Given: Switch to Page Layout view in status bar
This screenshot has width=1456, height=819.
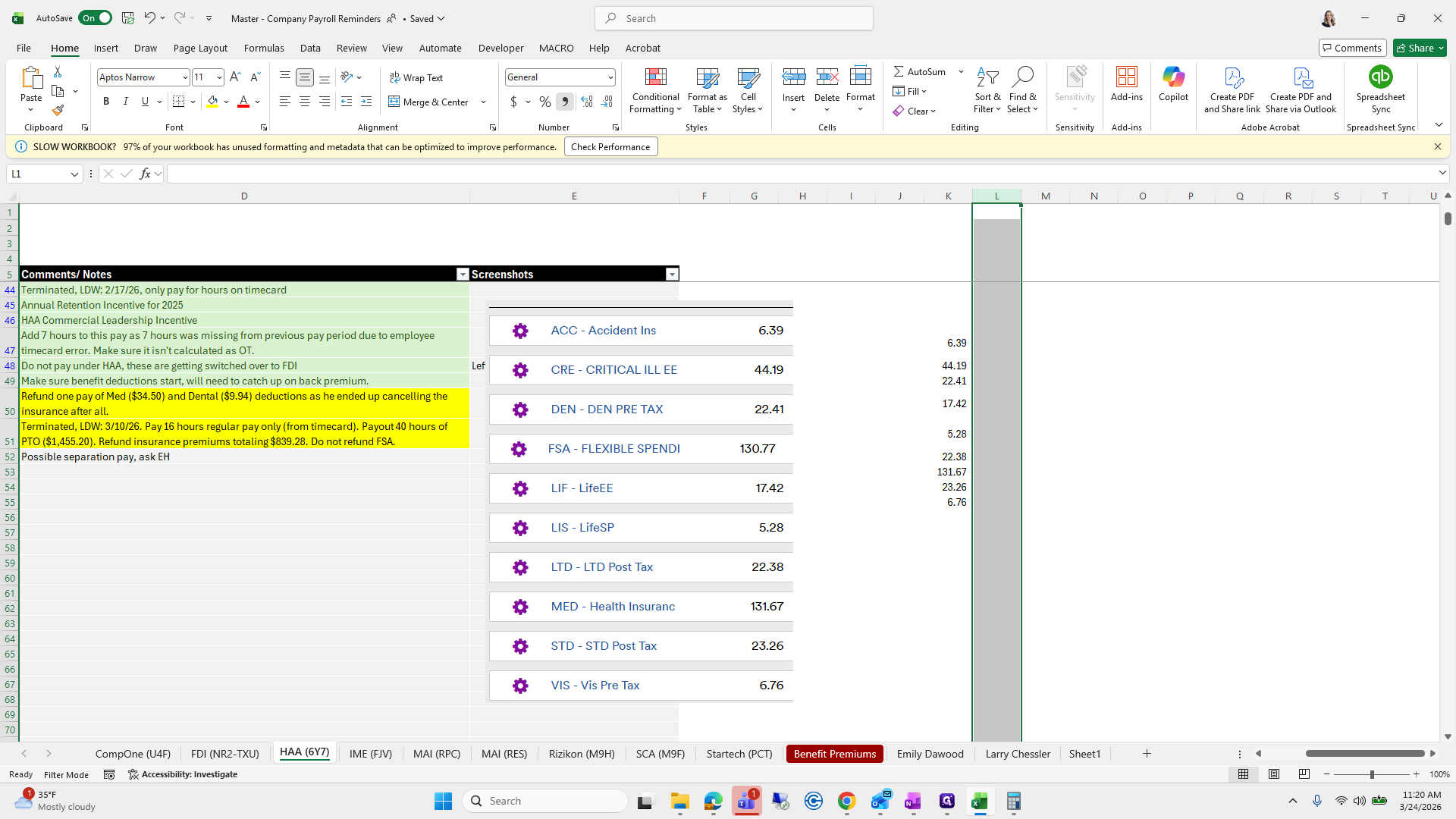Looking at the screenshot, I should 1274,774.
